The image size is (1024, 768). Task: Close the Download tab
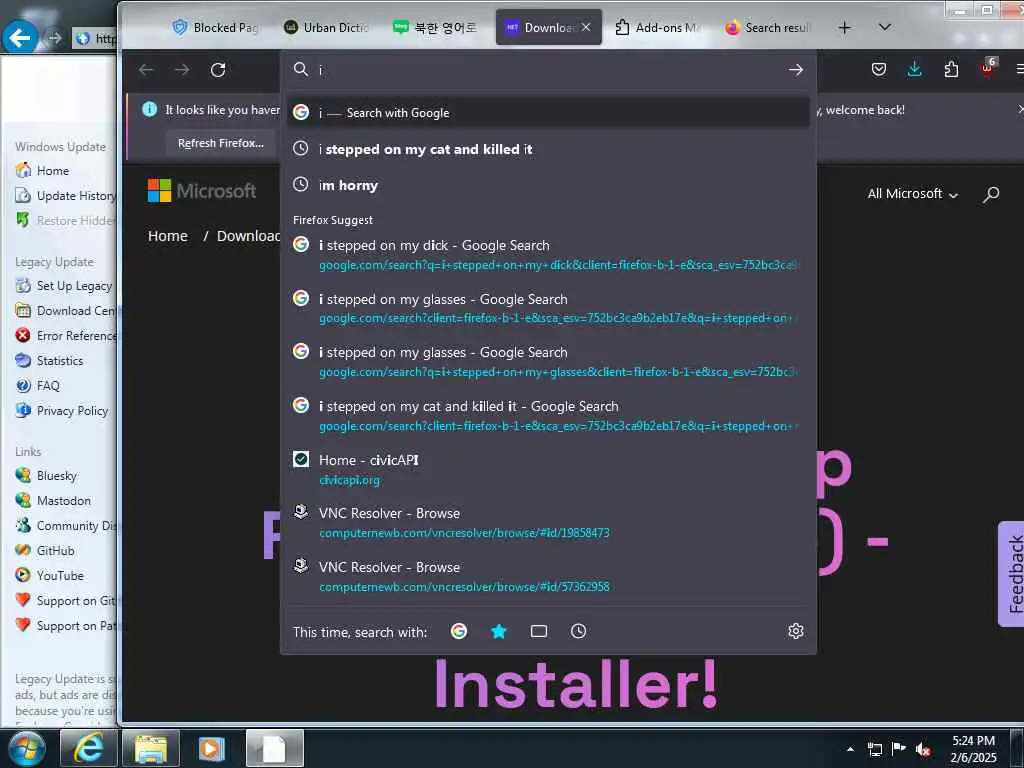(586, 27)
